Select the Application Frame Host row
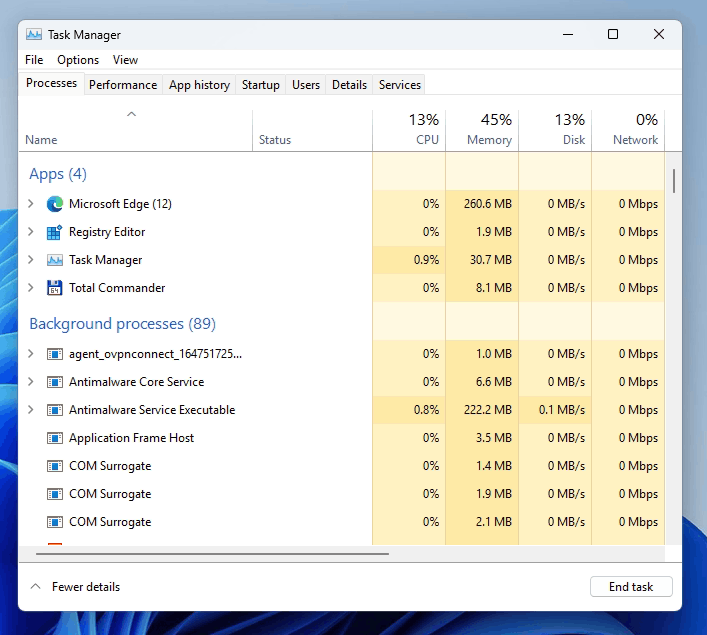Screen dimensions: 707x635 [x=342, y=438]
